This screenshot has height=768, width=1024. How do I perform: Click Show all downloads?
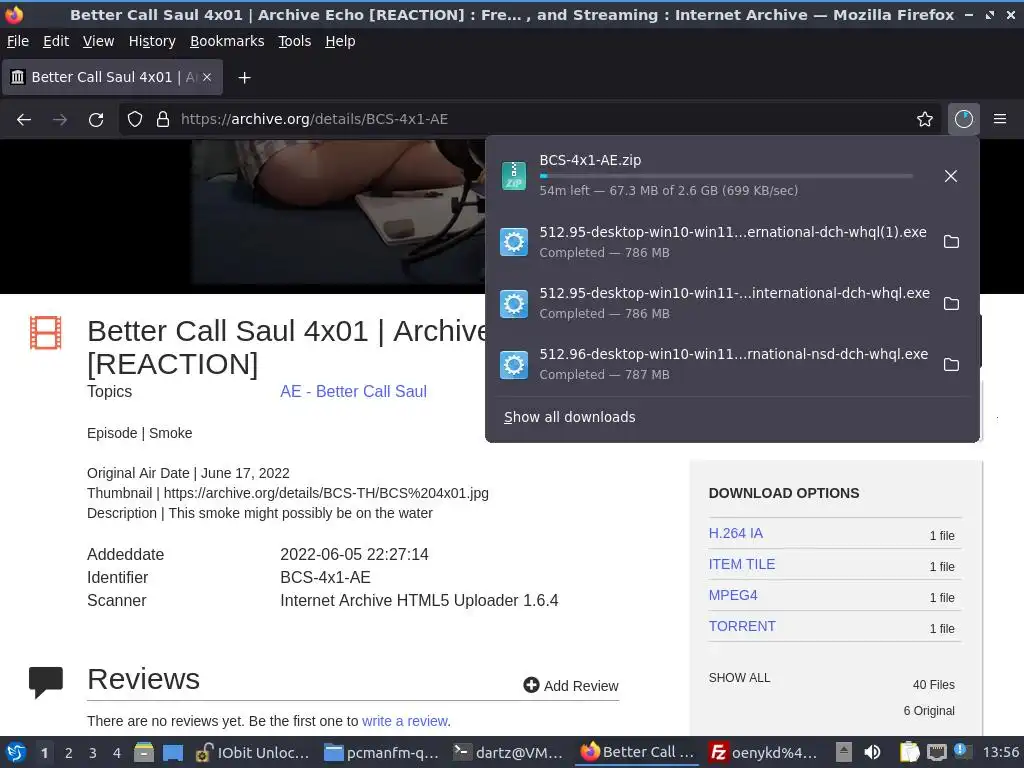pos(569,417)
